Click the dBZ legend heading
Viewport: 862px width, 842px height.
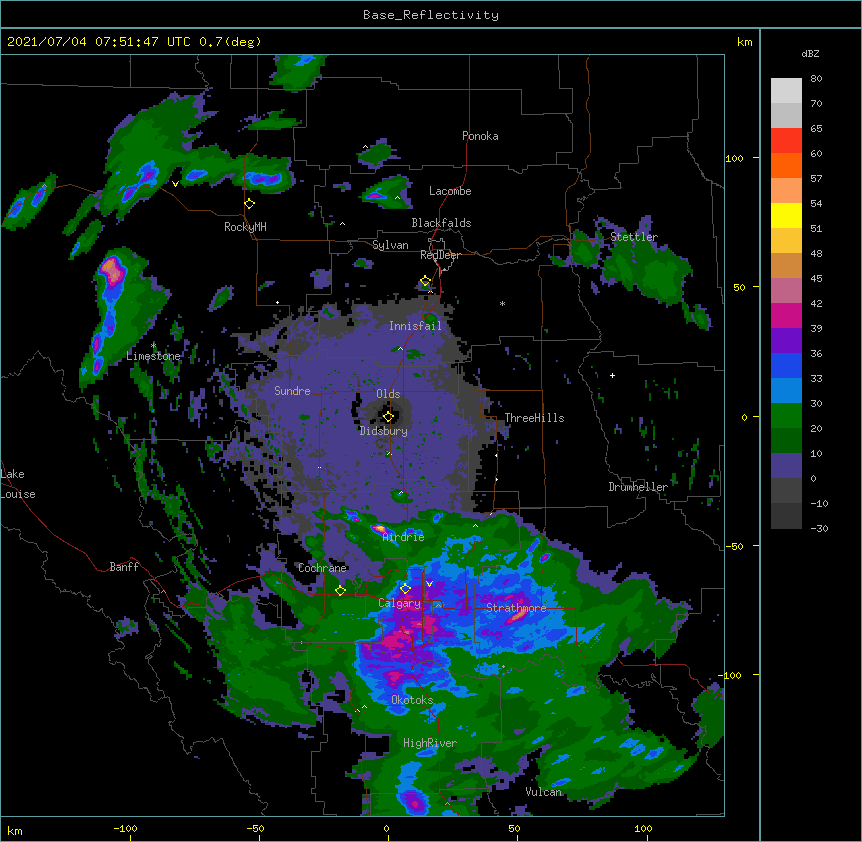pyautogui.click(x=810, y=54)
